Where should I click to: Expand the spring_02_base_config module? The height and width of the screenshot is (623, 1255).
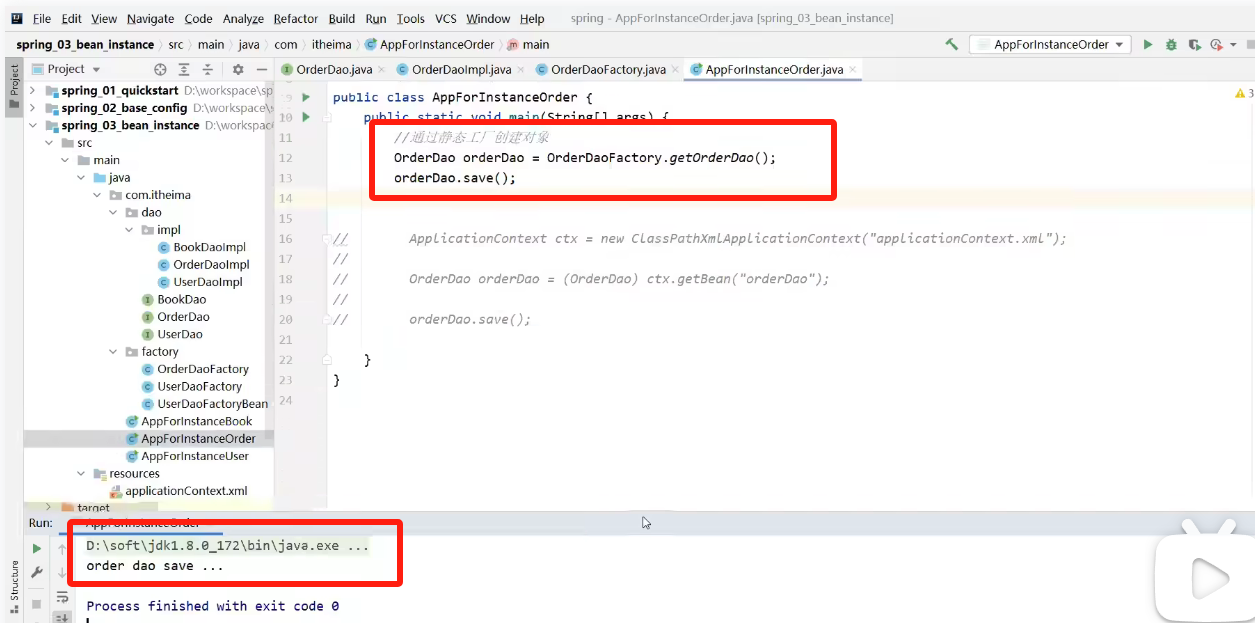pyautogui.click(x=33, y=108)
